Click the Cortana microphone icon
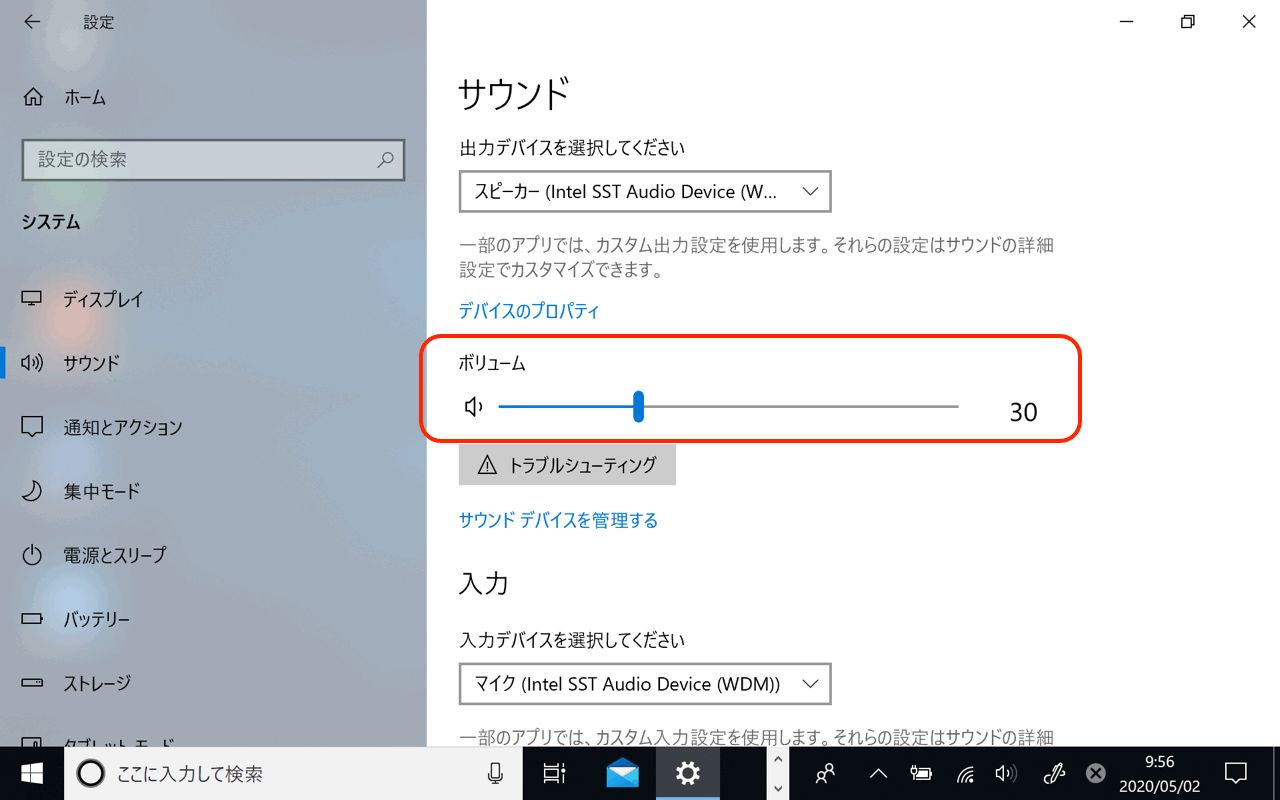This screenshot has height=800, width=1280. click(495, 773)
